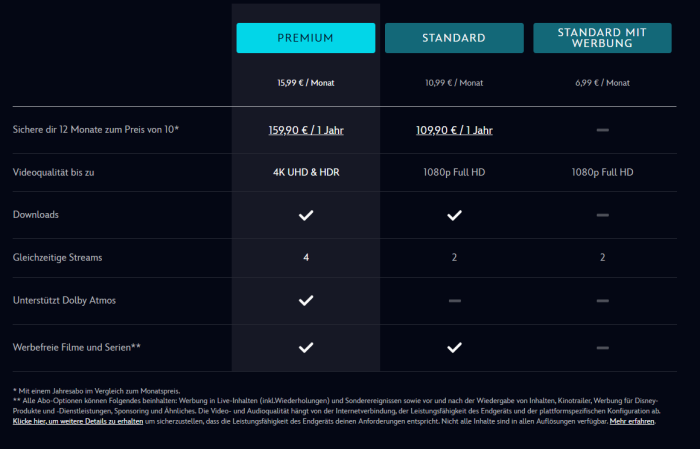
Task: Click the Standard ad-free checkmark
Action: tap(454, 347)
